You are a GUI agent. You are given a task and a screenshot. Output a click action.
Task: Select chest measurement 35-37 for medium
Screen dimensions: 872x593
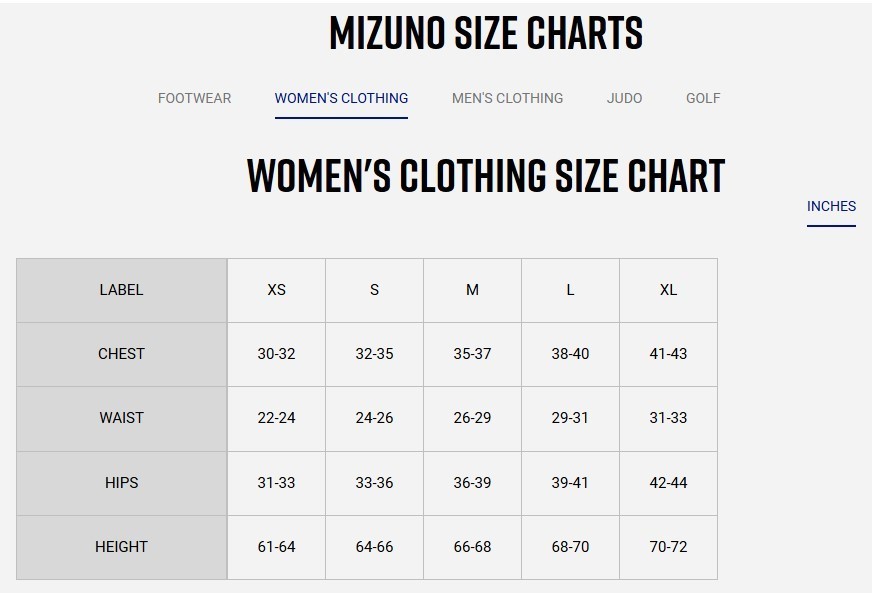(472, 354)
